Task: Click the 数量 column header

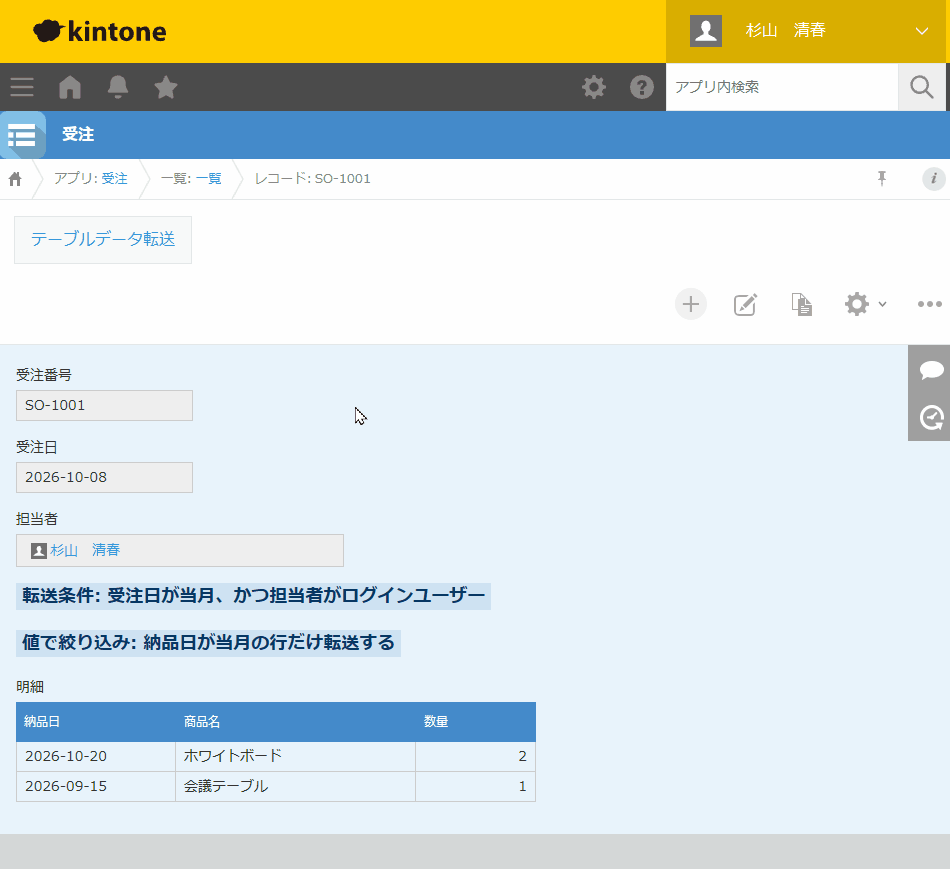Action: click(x=476, y=722)
